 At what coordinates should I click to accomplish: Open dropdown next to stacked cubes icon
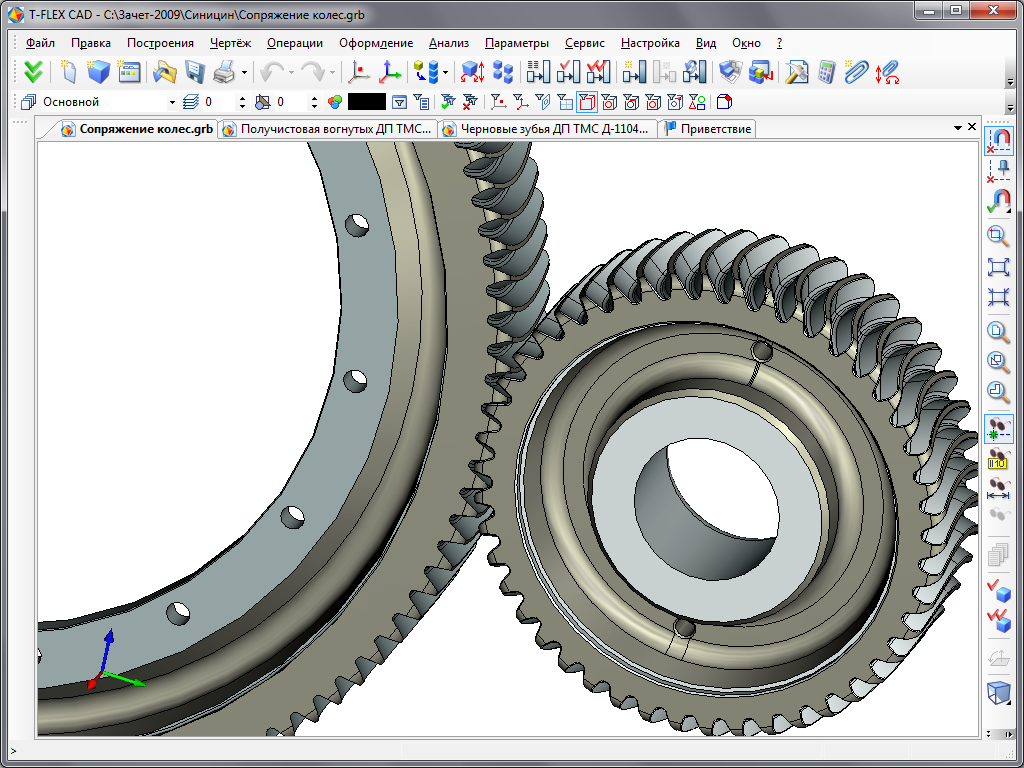point(445,72)
